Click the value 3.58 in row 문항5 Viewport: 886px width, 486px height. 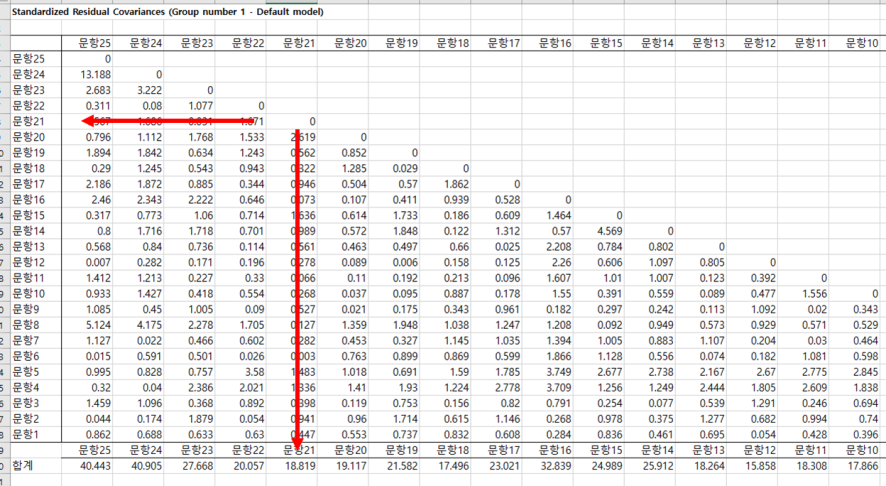click(x=254, y=372)
